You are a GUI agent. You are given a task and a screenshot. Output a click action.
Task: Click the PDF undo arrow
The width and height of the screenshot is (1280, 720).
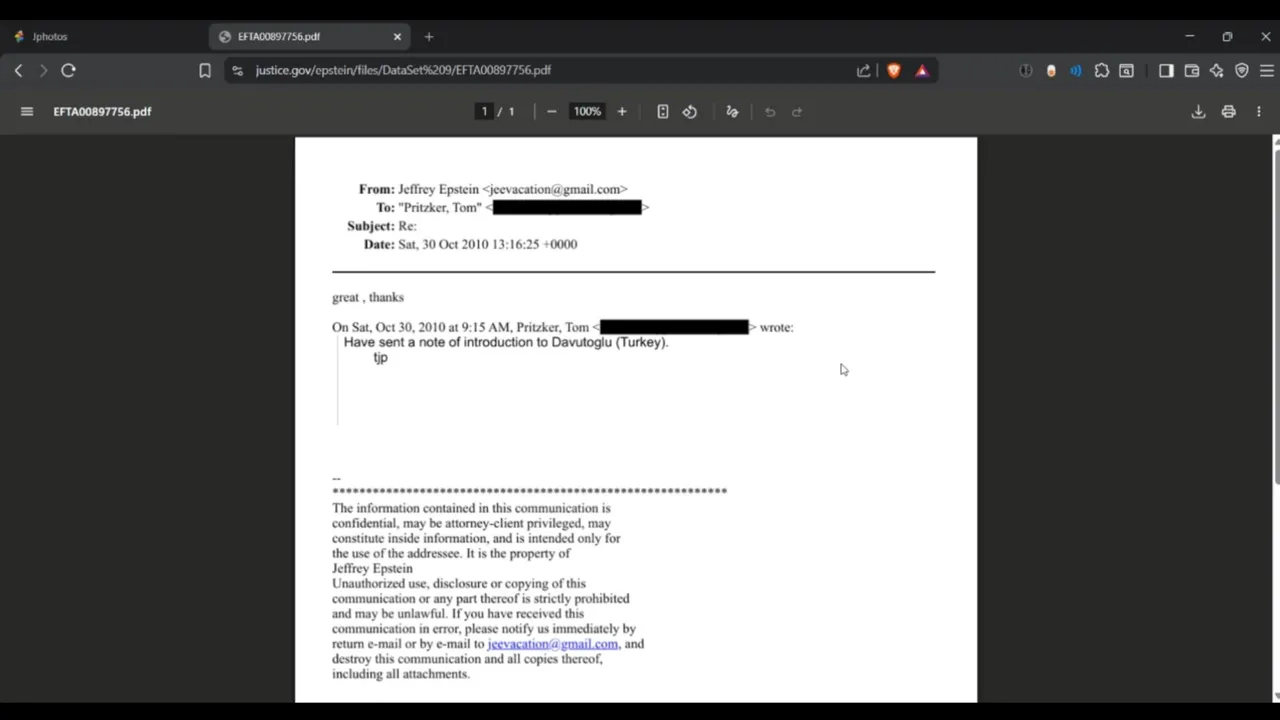(770, 111)
